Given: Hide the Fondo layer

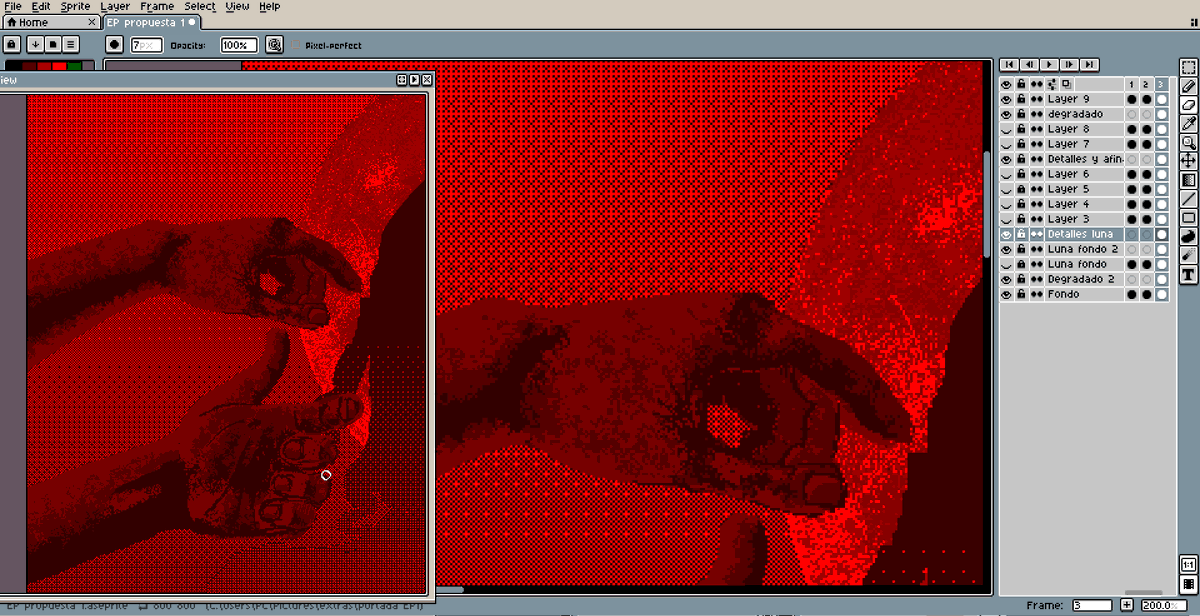Looking at the screenshot, I should pyautogui.click(x=1007, y=294).
